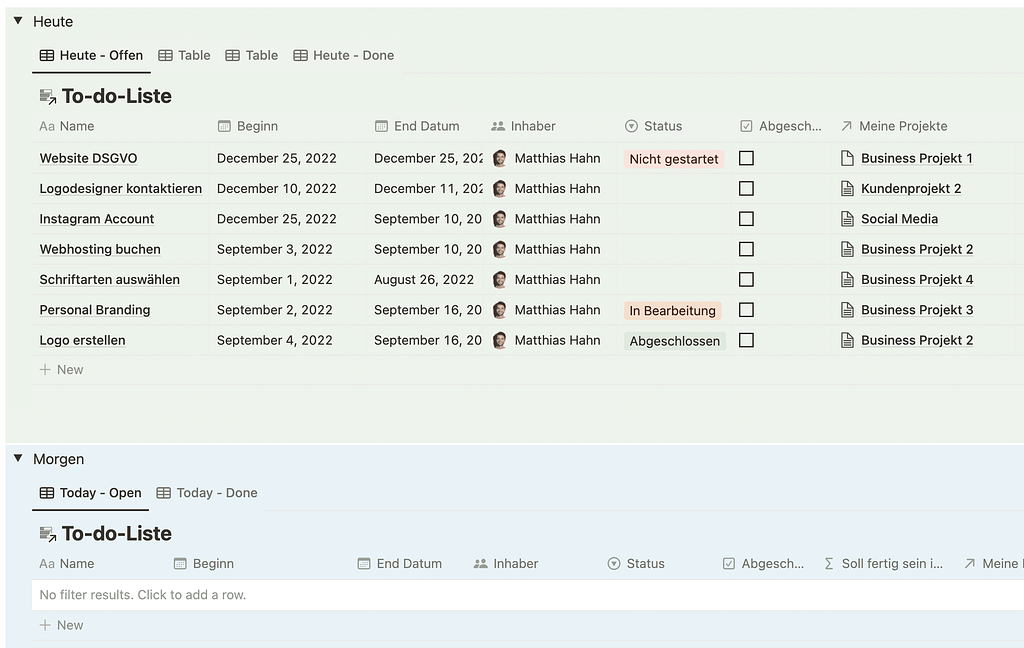Click the empty 'No filter results' row
Viewport: 1024px width, 648px height.
tap(300, 595)
